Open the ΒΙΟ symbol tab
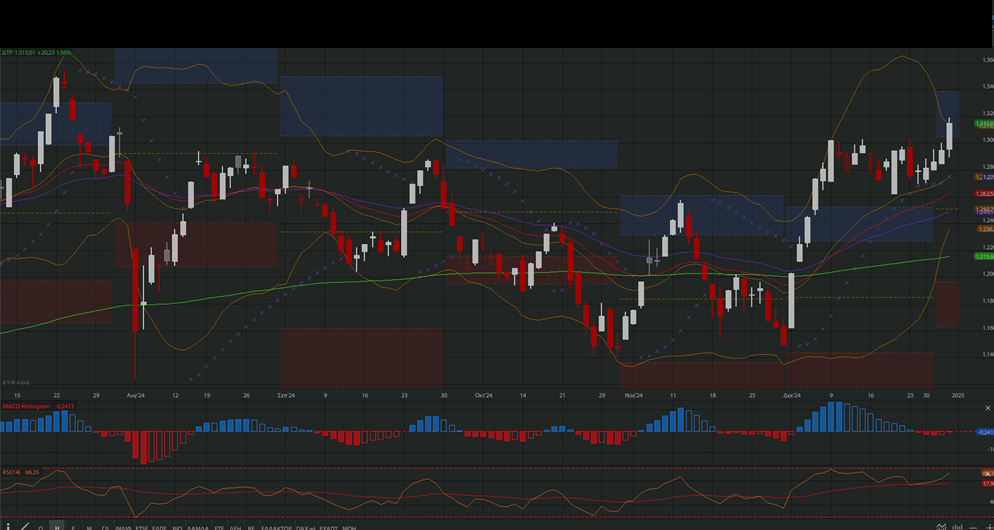The image size is (994, 530). 177,527
